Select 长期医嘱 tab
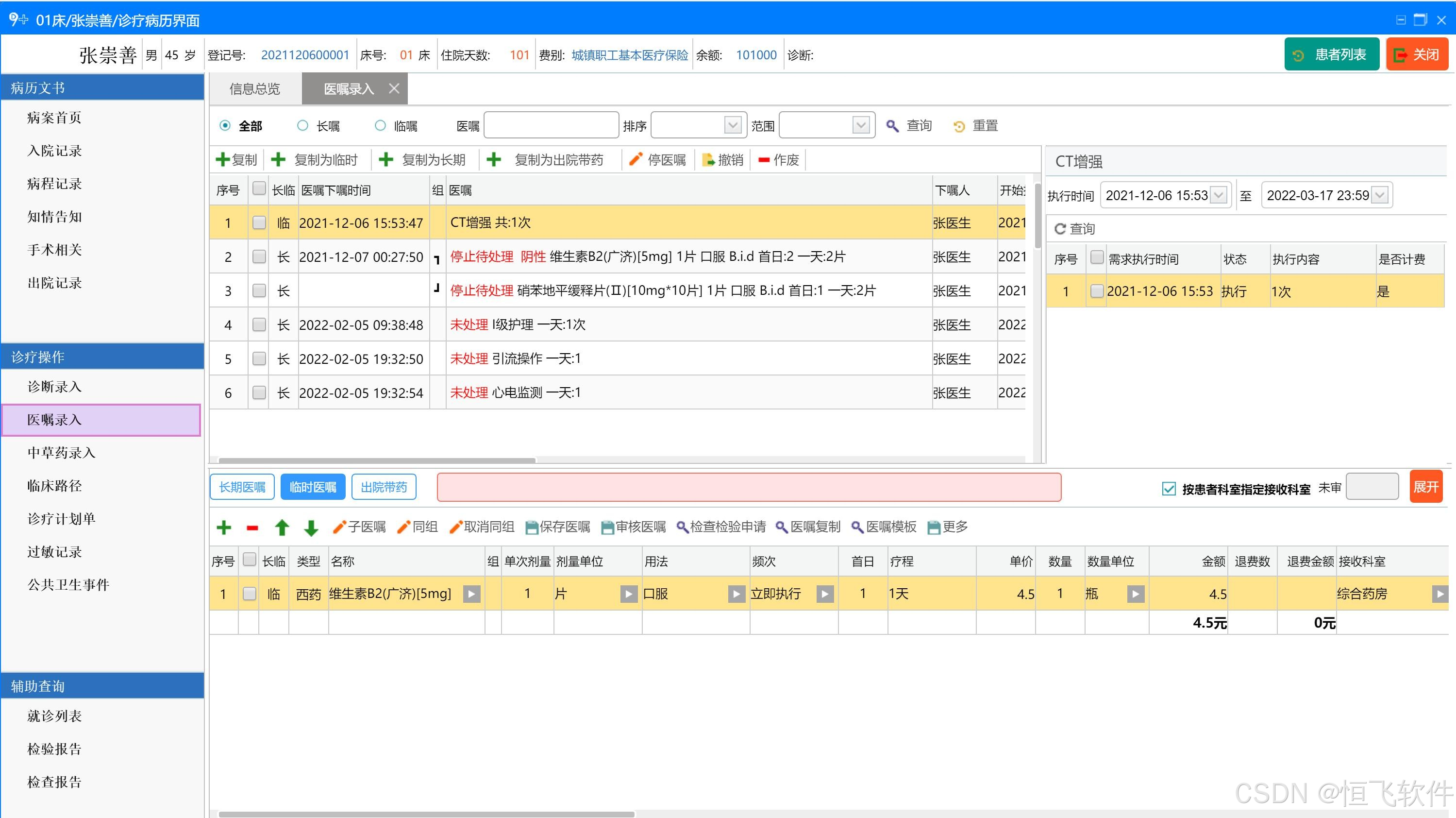 click(x=242, y=487)
